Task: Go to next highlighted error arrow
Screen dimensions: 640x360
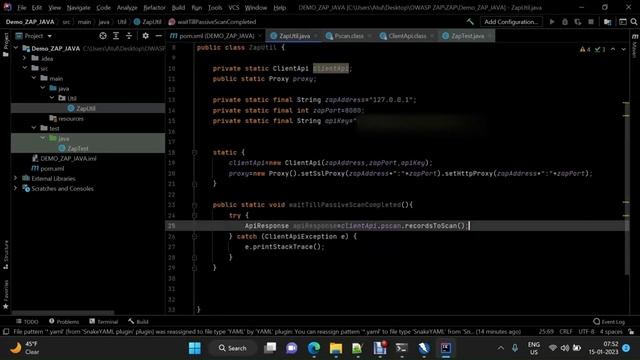Action: 623,49
